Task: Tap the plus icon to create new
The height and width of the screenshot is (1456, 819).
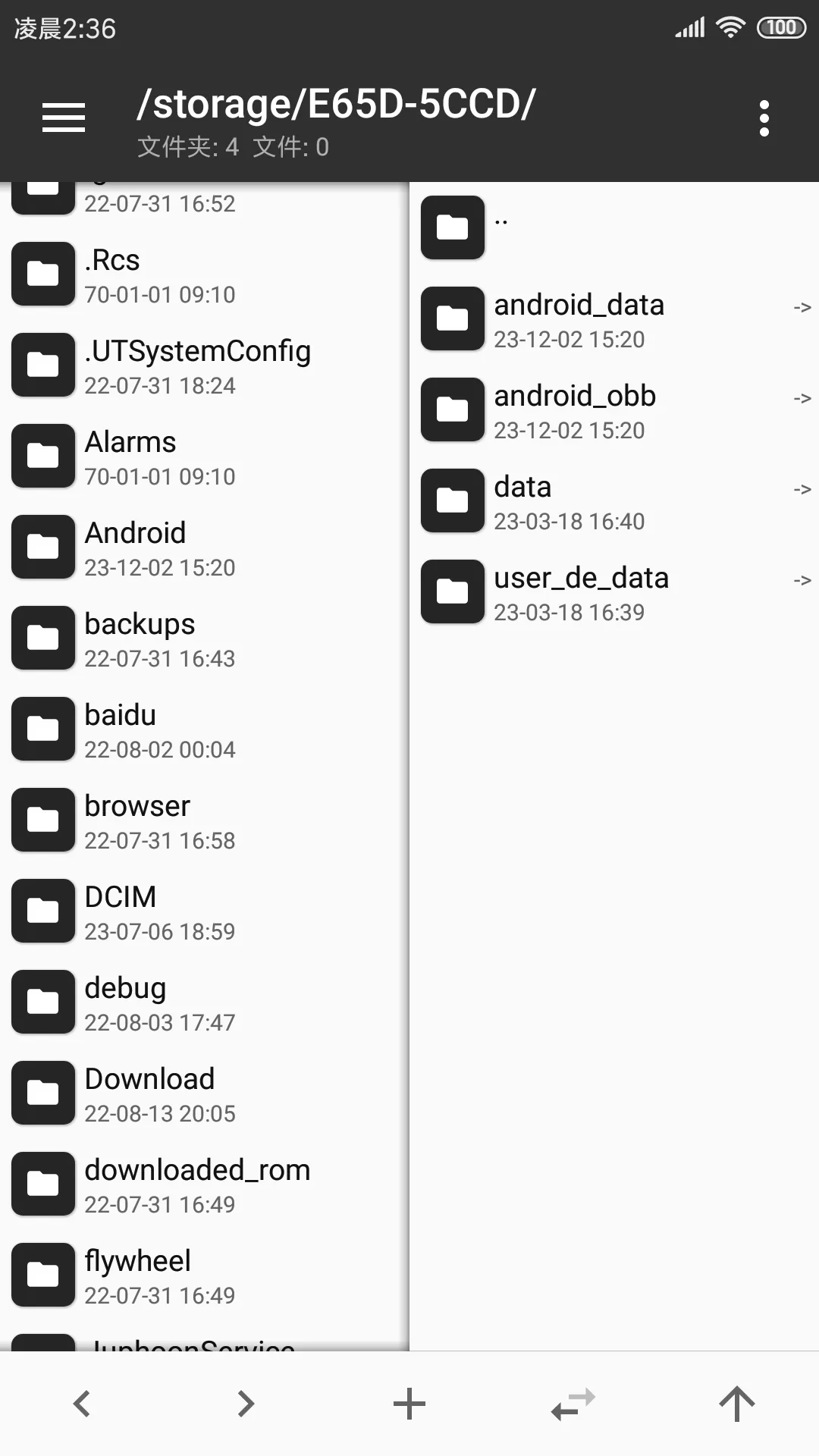Action: click(x=409, y=1404)
